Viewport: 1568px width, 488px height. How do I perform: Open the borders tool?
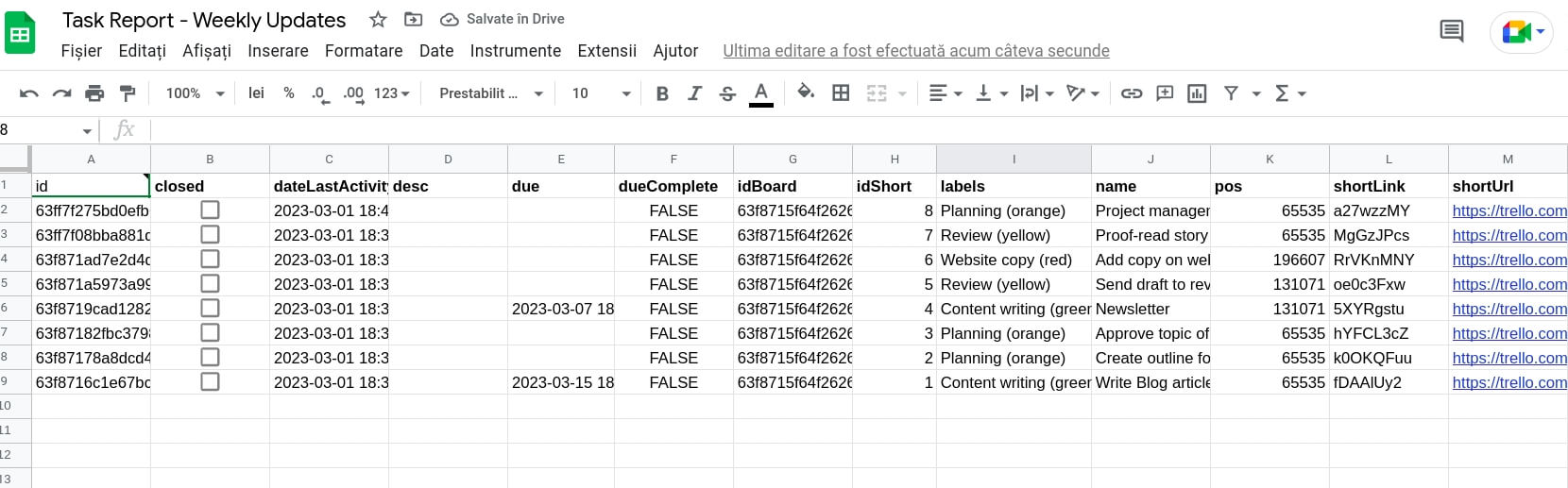pos(841,93)
